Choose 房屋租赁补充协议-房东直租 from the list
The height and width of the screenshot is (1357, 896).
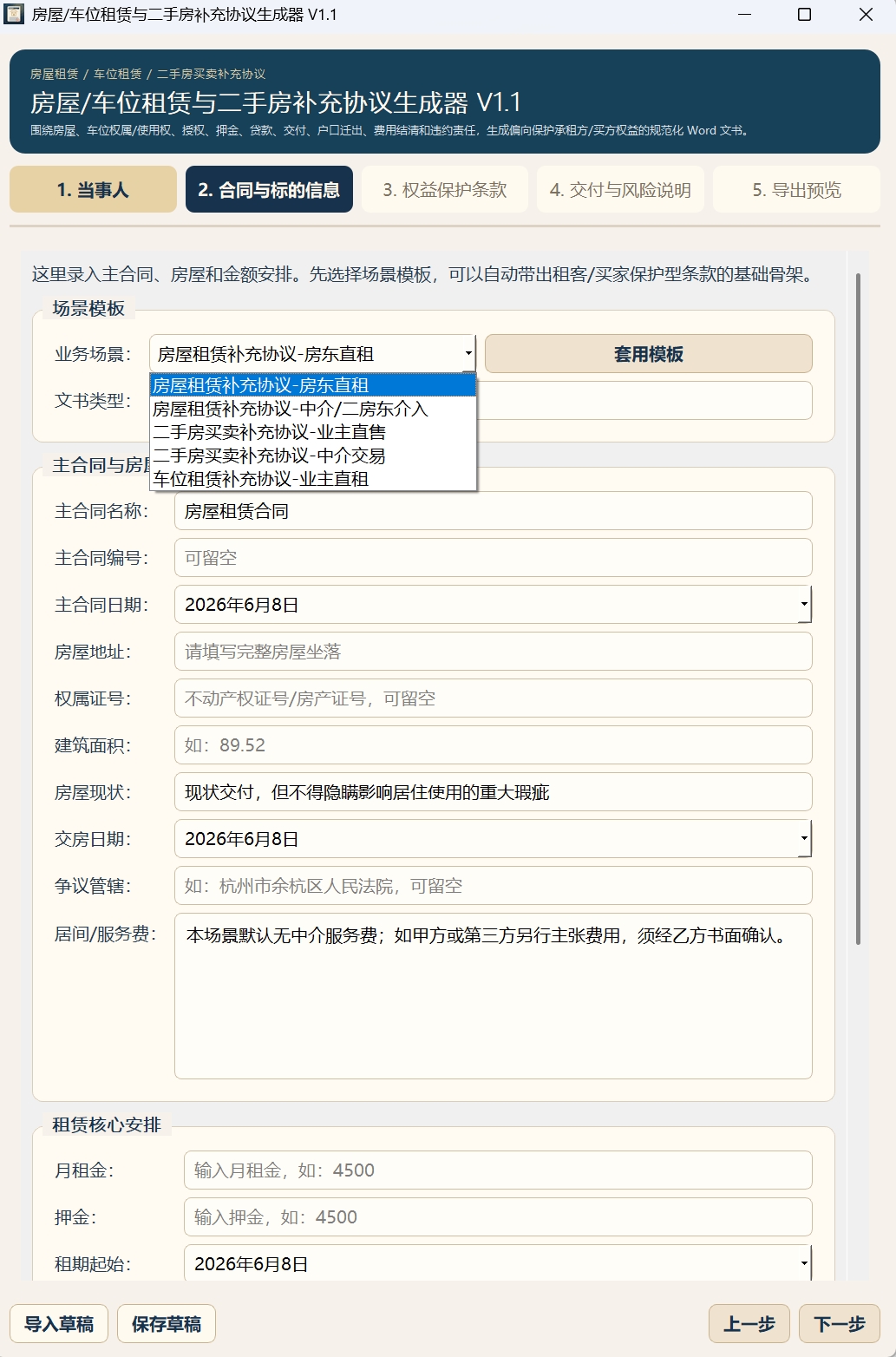click(x=313, y=385)
